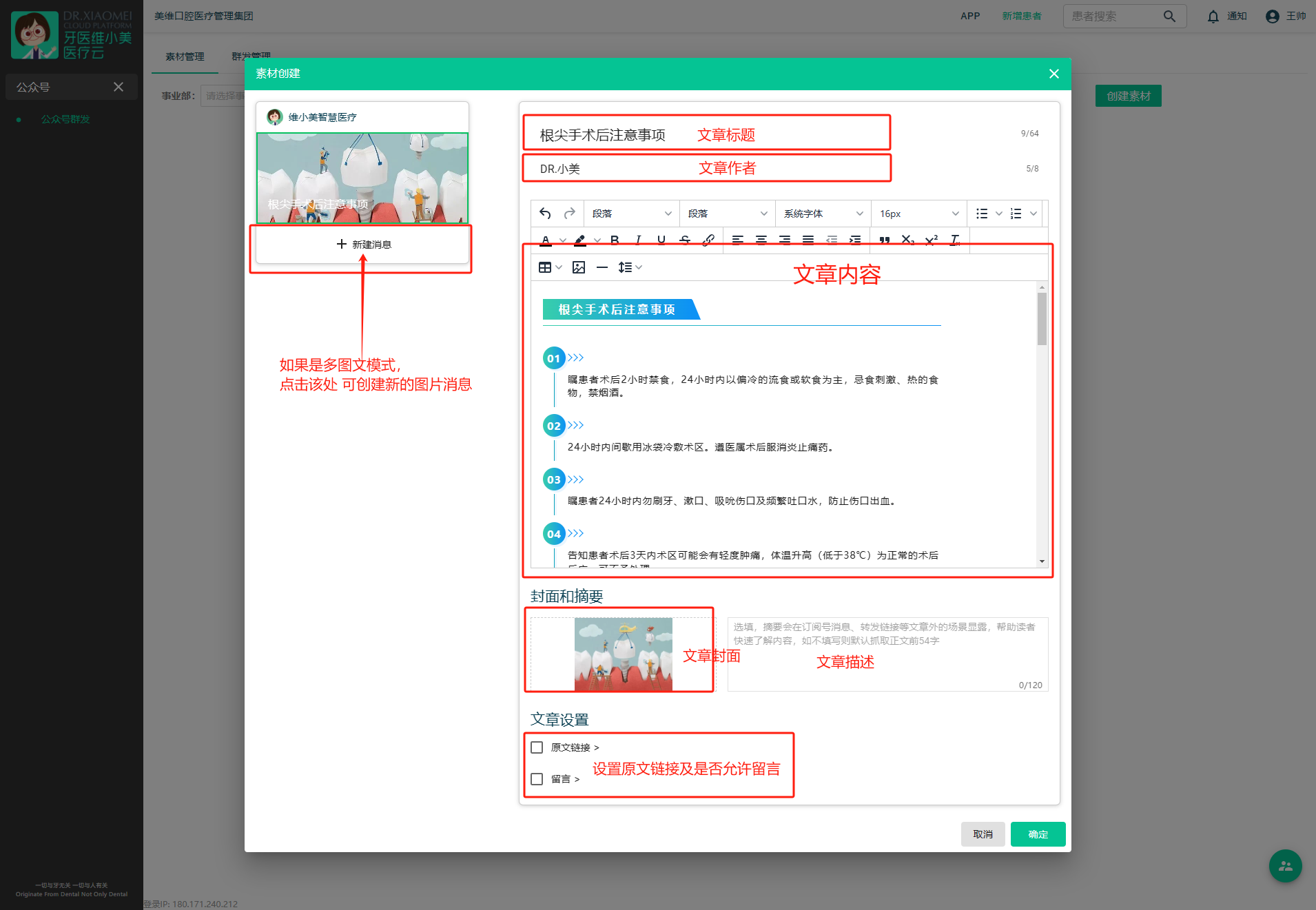Apply underline formatting
1316x910 pixels.
661,240
